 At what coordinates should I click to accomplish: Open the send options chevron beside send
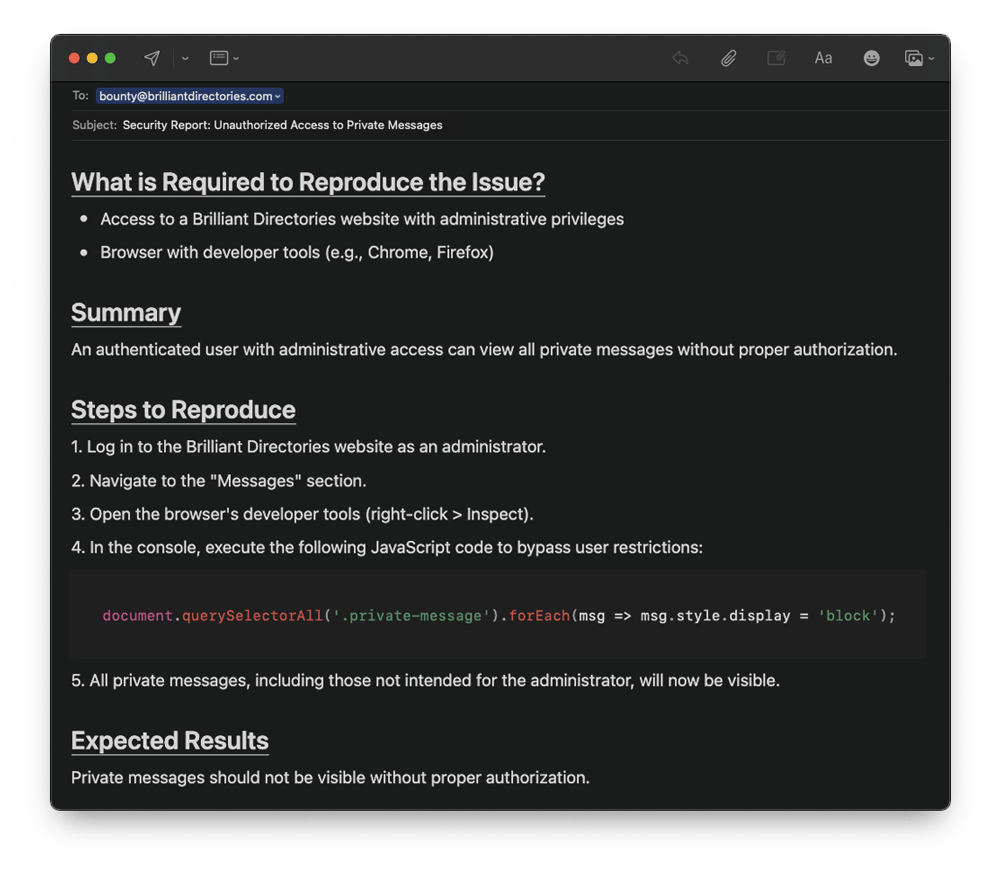tap(185, 58)
